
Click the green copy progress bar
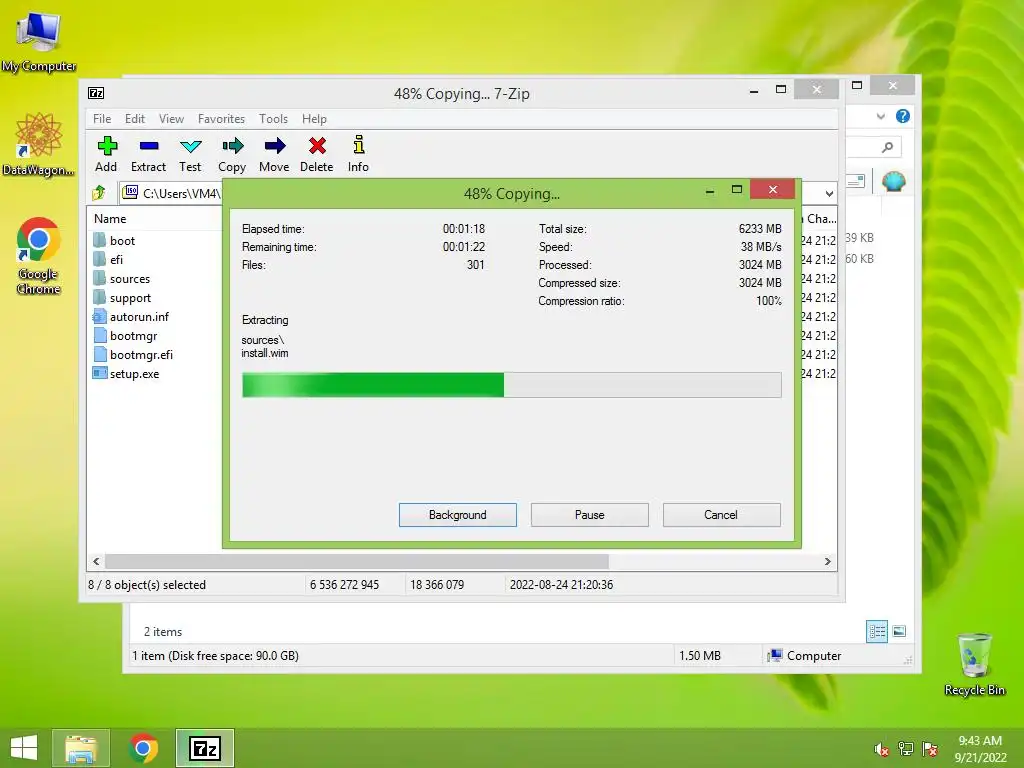click(x=511, y=385)
